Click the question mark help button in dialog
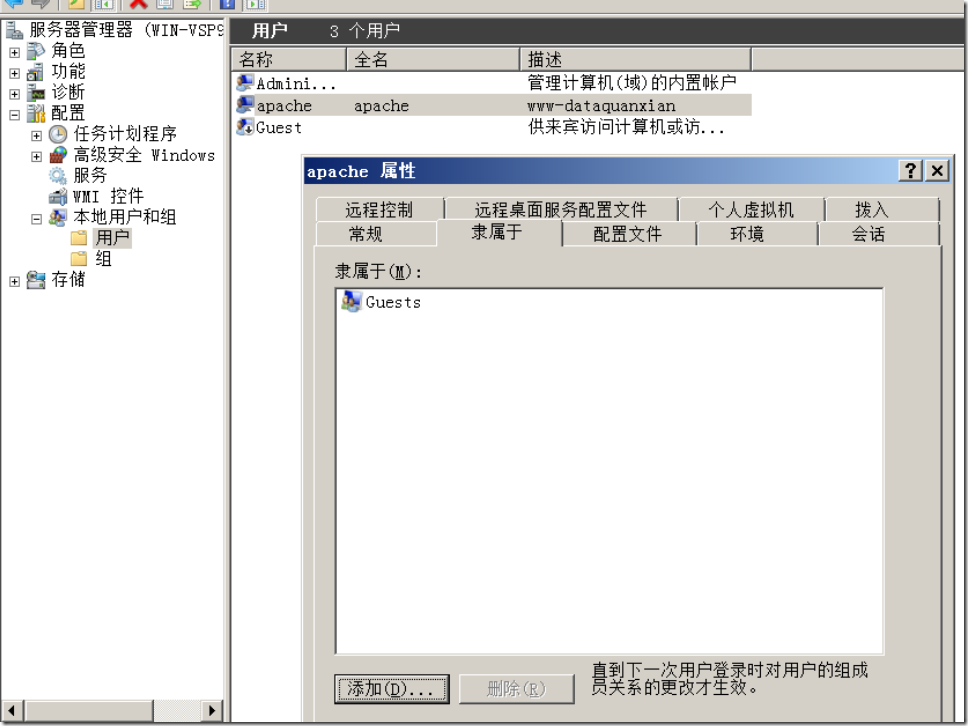968x726 pixels. (911, 170)
